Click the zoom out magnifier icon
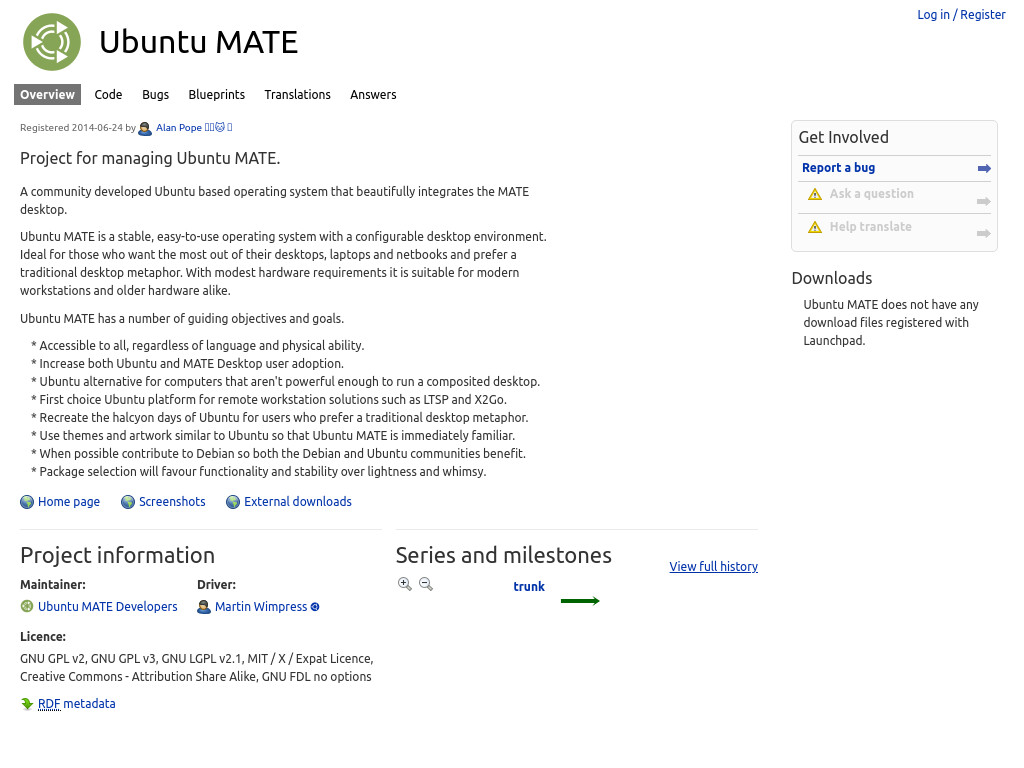Image resolution: width=1024 pixels, height=768 pixels. point(426,584)
